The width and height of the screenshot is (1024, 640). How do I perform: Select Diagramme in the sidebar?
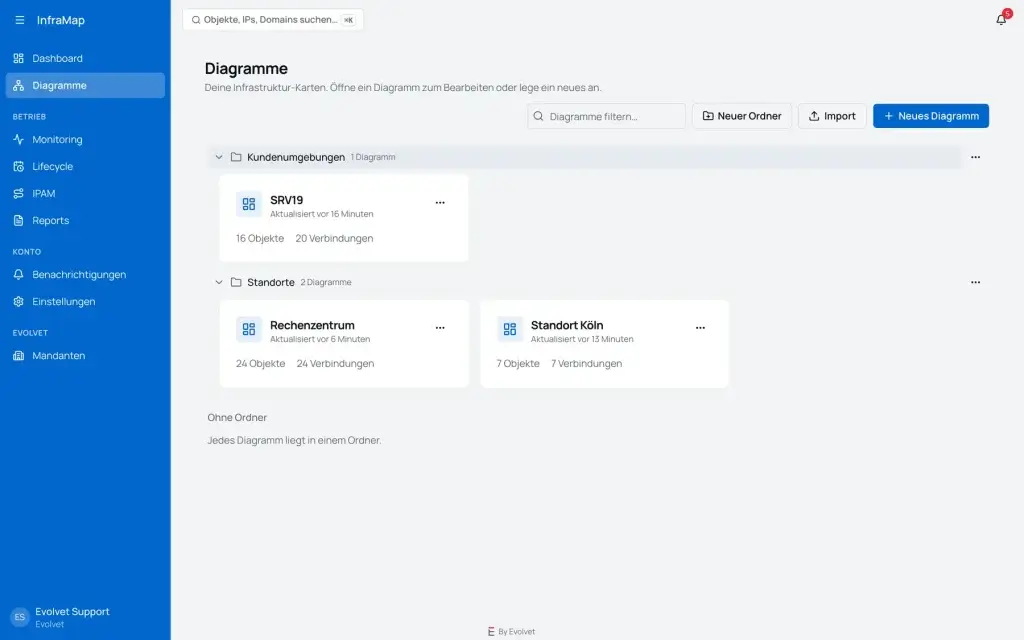tap(85, 86)
